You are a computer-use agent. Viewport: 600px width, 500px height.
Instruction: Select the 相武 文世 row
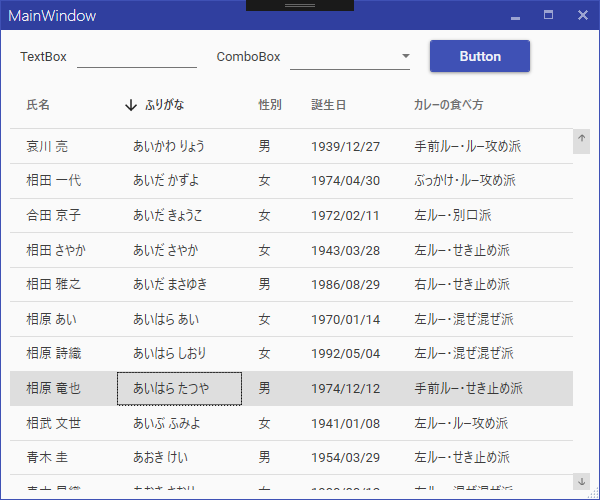54,423
